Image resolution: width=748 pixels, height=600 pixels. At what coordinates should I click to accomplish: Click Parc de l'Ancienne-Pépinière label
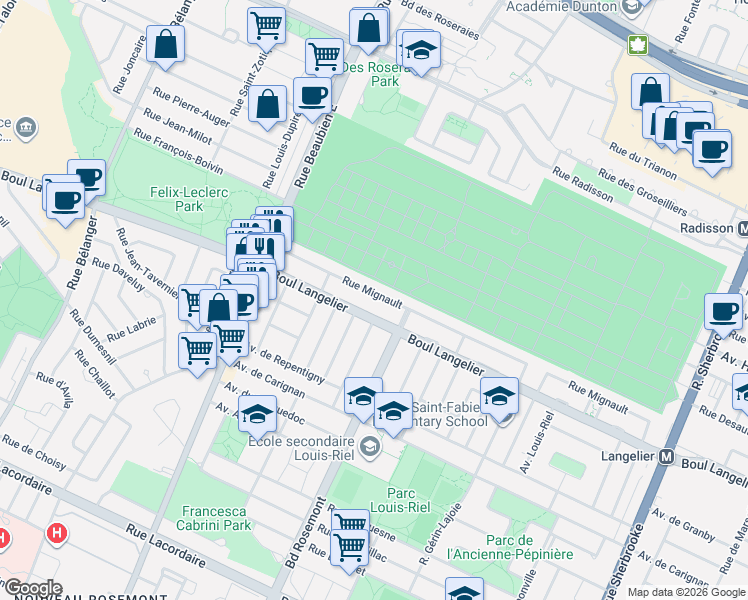(x=510, y=548)
